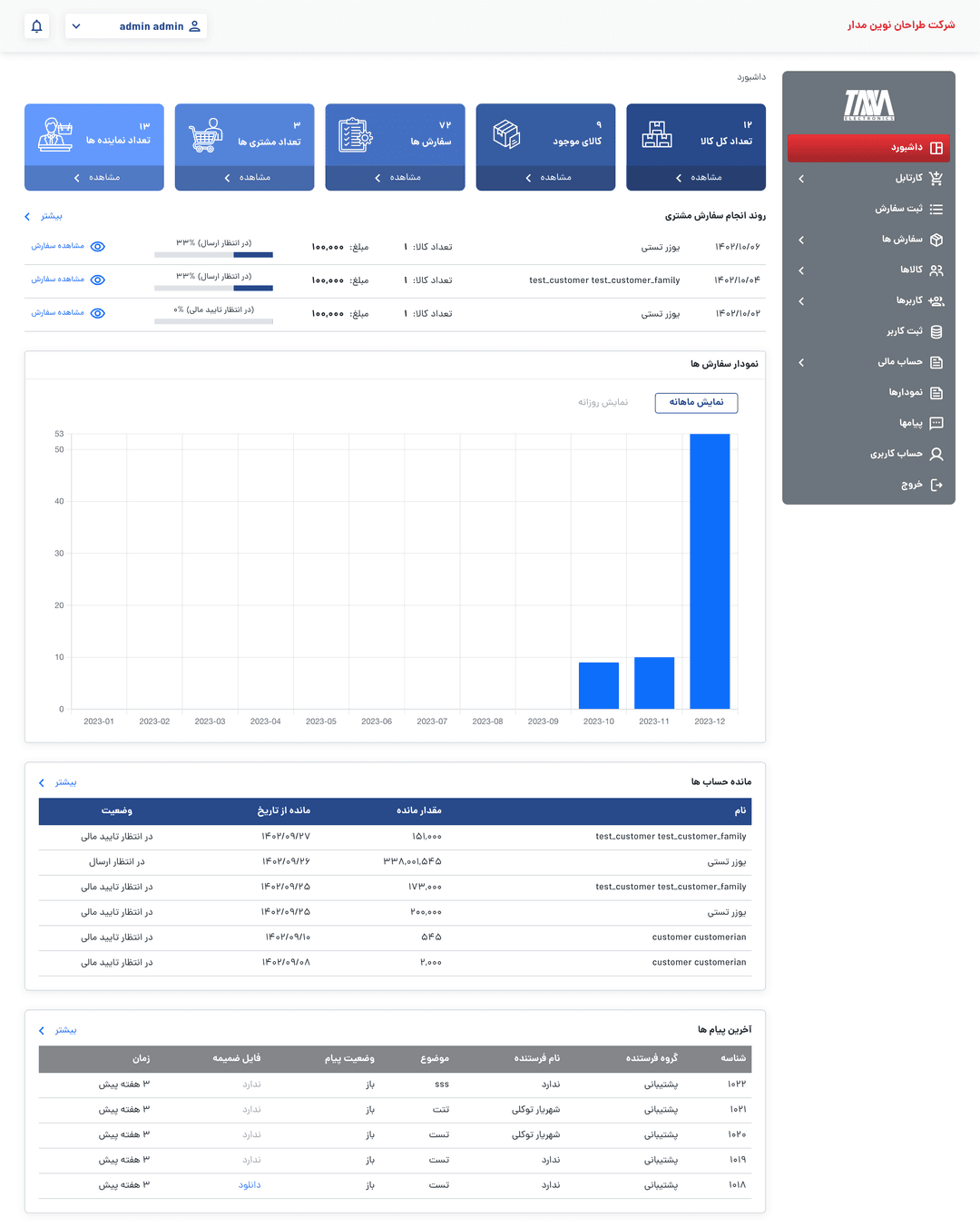Click شرکت طراحان نوین مدار company title
The height and width of the screenshot is (1227, 980).
(x=901, y=25)
